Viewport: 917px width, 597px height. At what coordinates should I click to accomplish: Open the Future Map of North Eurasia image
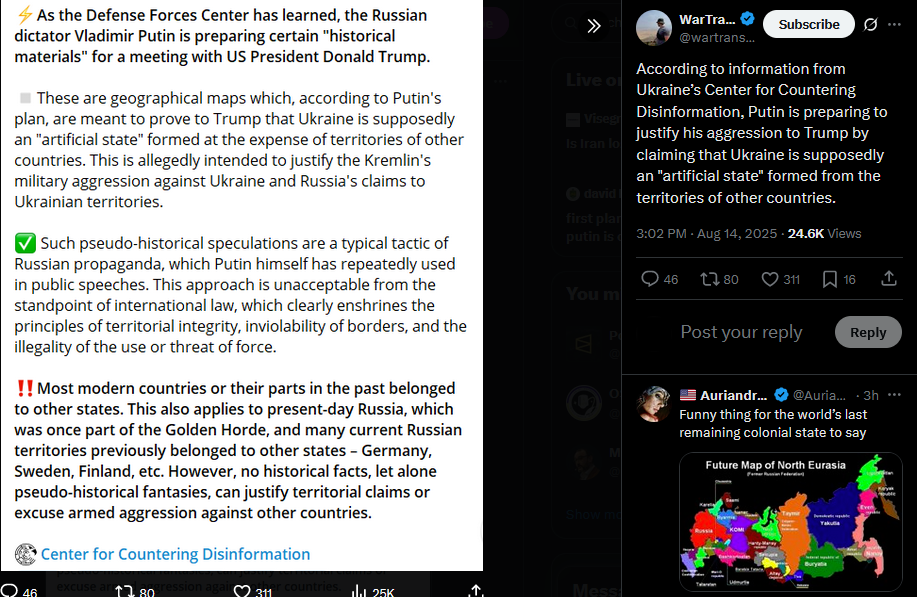(791, 522)
